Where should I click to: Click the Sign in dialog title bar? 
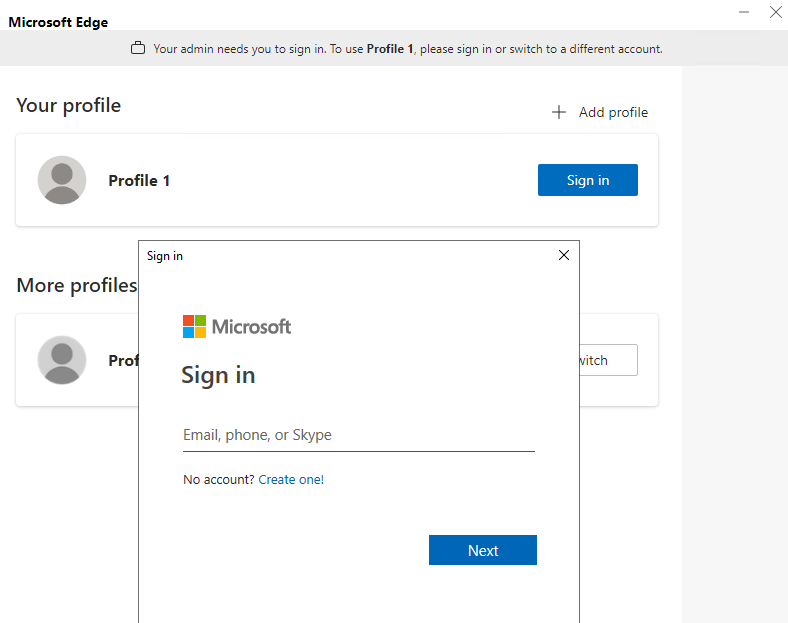352,256
